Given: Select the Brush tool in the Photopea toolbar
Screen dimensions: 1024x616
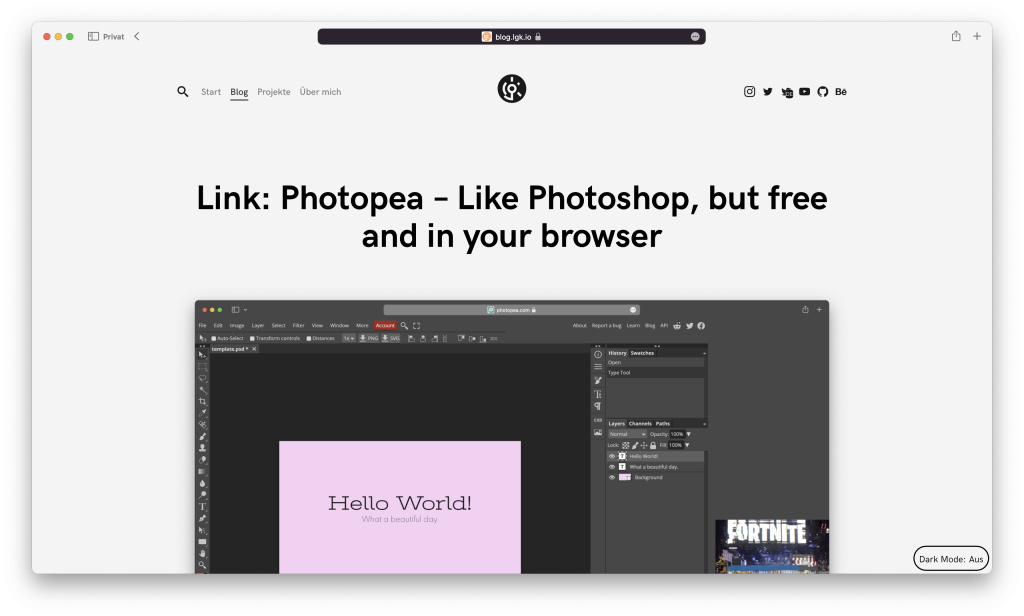Looking at the screenshot, I should pos(202,436).
